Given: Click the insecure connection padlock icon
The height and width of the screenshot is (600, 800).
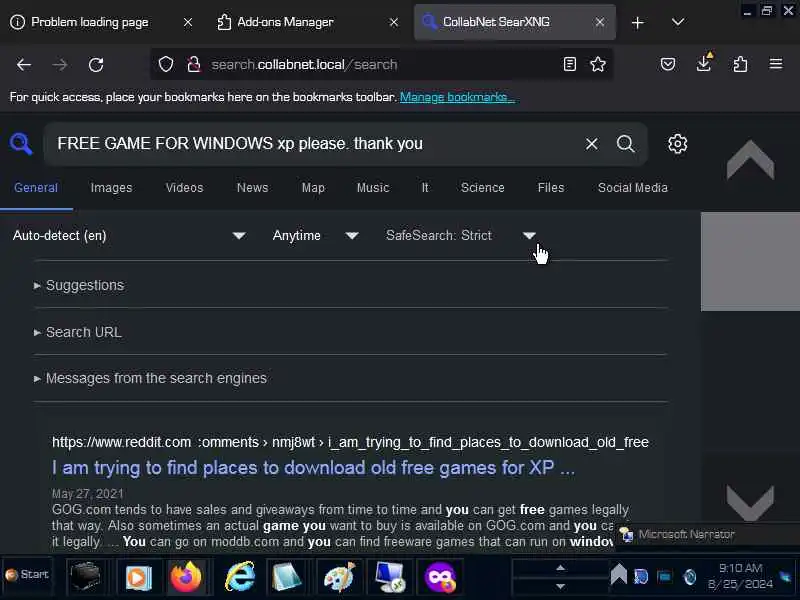Looking at the screenshot, I should coord(194,64).
